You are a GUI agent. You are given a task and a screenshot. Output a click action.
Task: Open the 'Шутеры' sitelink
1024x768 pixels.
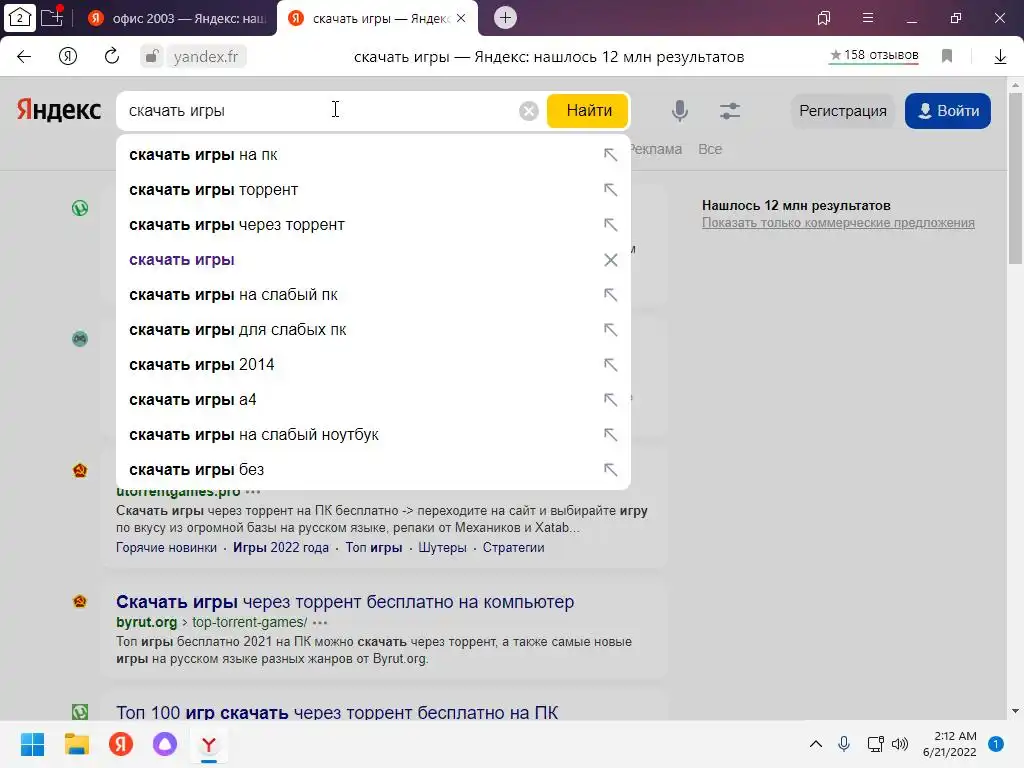point(442,547)
